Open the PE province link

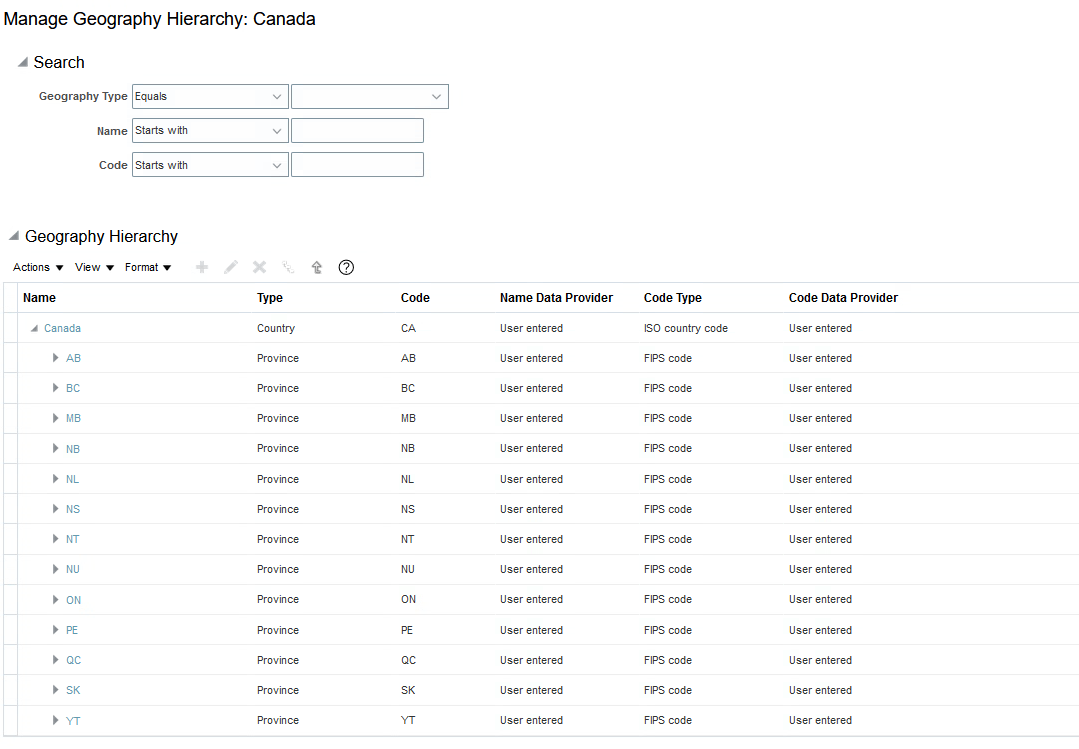coord(72,630)
